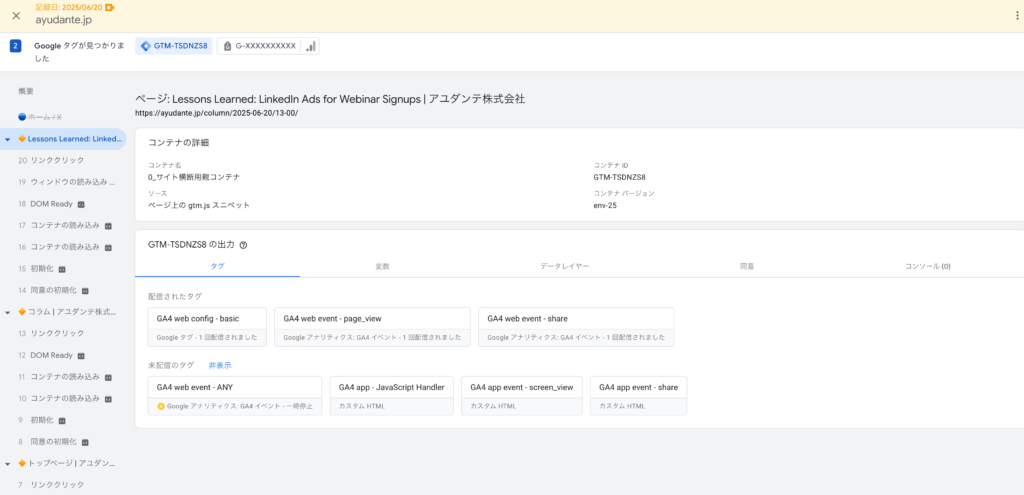Image resolution: width=1024 pixels, height=495 pixels.
Task: Select the Lessons Learned: Linked... page entry
Action: coord(63,138)
